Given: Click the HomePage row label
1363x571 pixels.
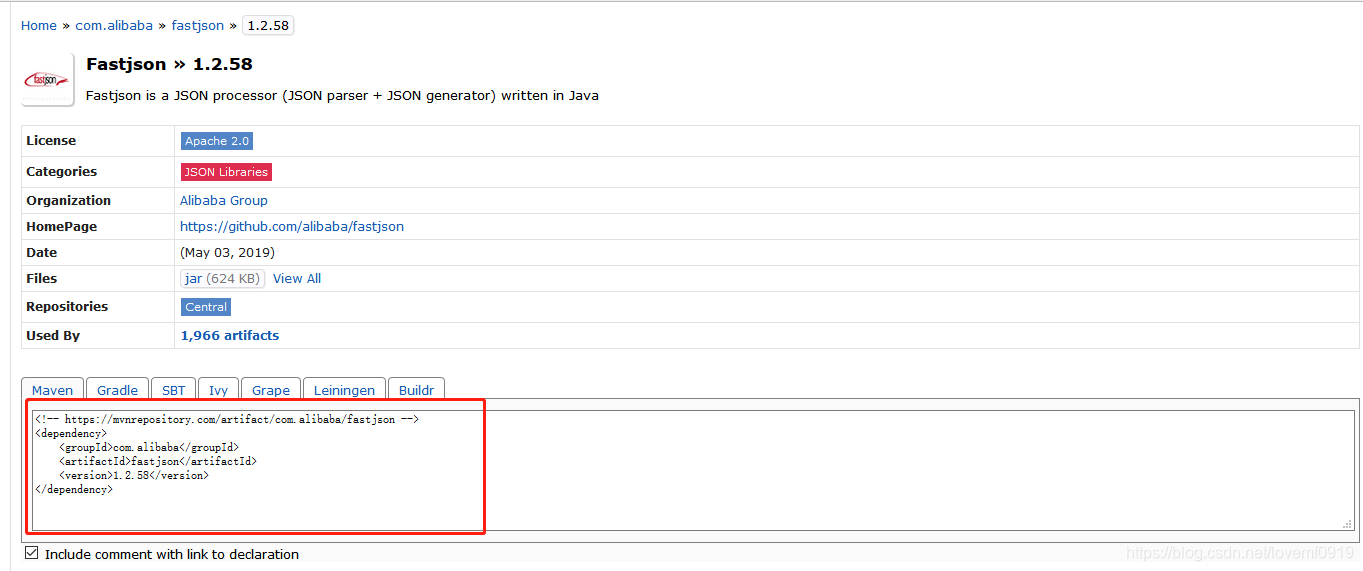Looking at the screenshot, I should 62,226.
